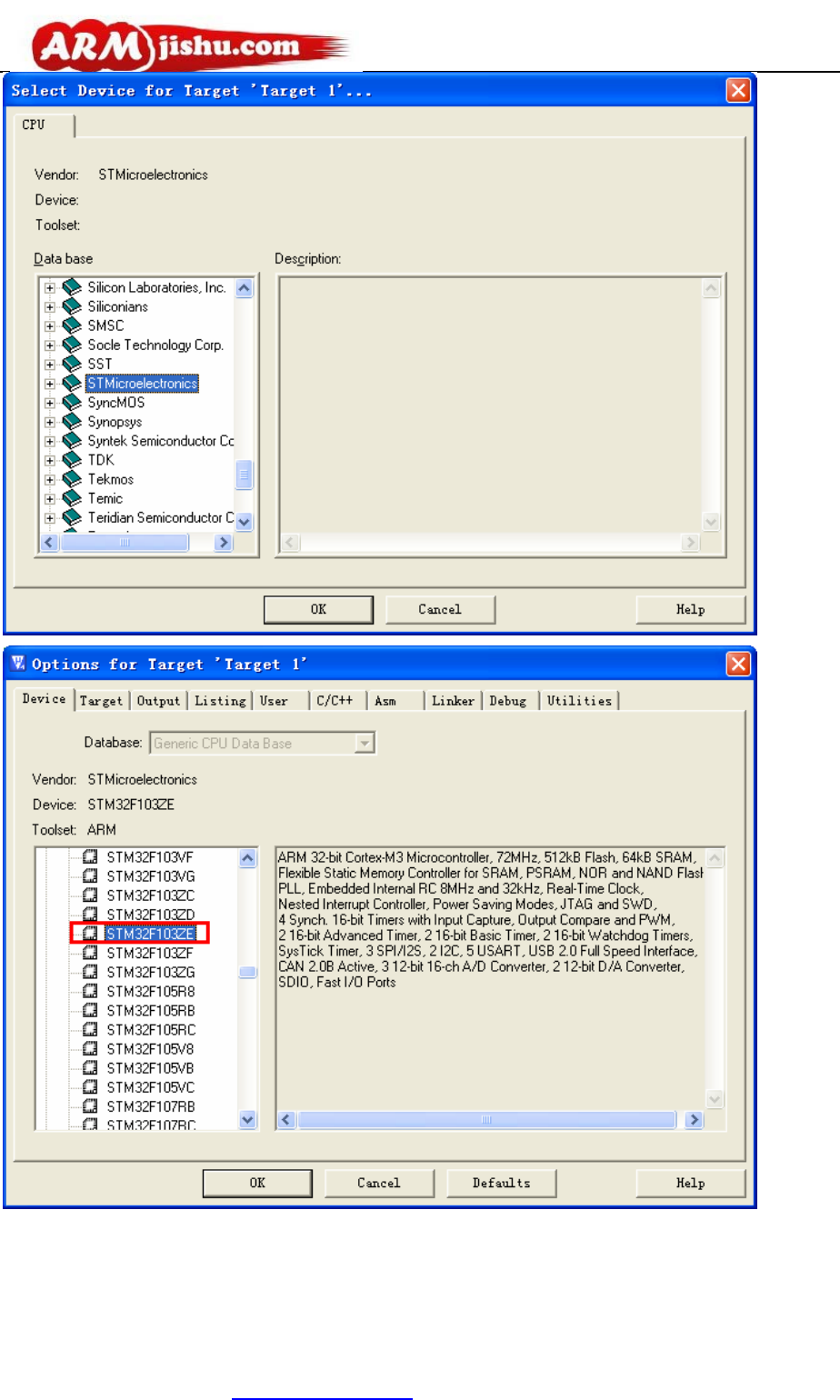This screenshot has width=840, height=1400.
Task: Click the STM32F105V8 chip icon
Action: 90,1048
